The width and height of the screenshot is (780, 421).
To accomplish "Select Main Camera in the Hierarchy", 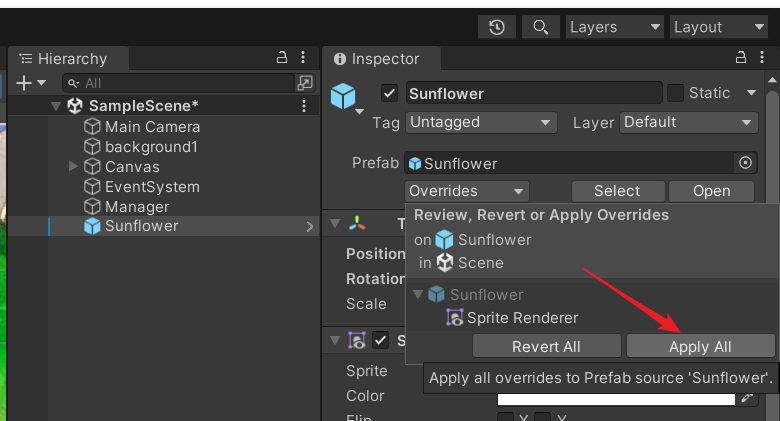I will tap(152, 127).
